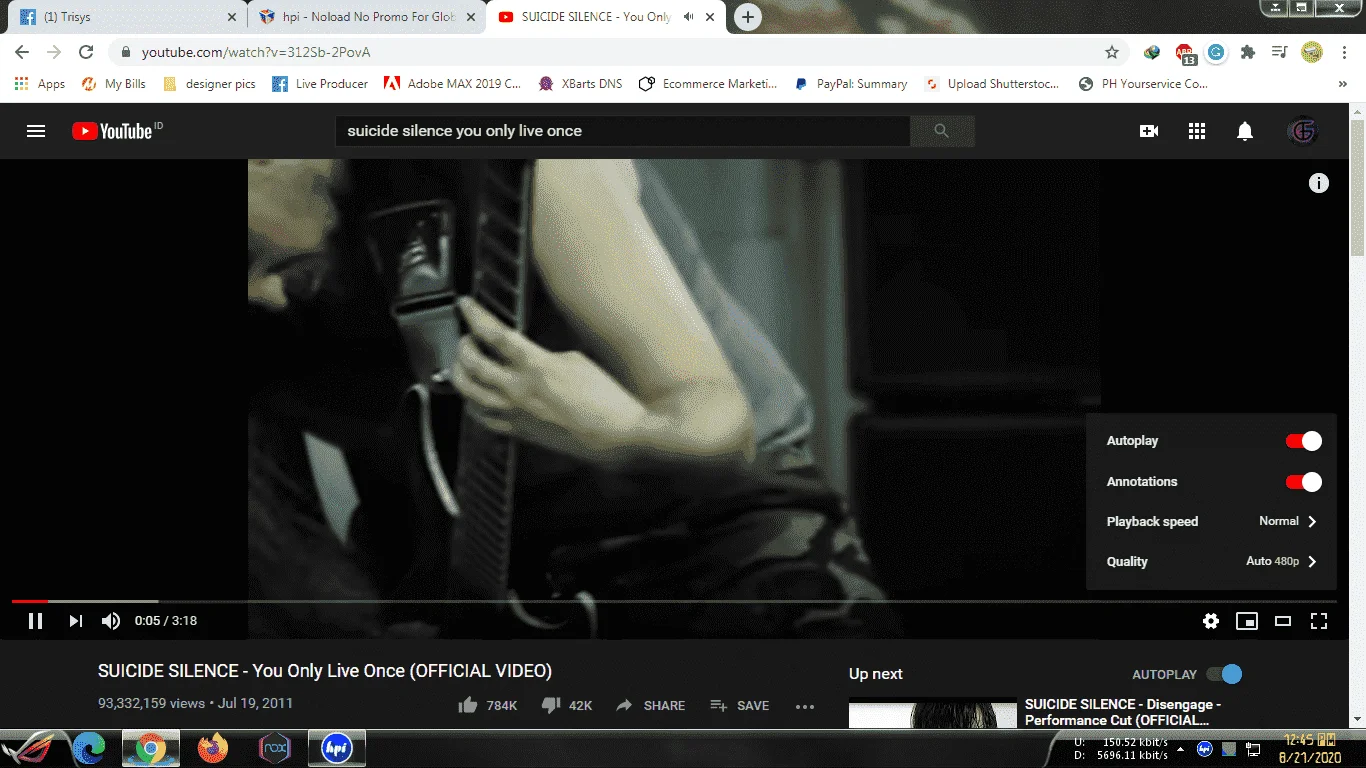Open the Grammarly extension icon
Image resolution: width=1366 pixels, height=768 pixels.
tap(1216, 52)
